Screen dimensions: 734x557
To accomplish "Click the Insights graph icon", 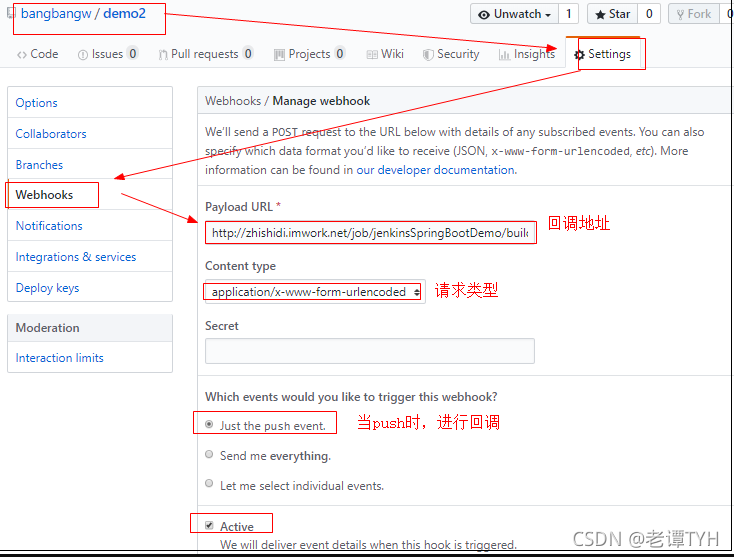I will point(504,55).
